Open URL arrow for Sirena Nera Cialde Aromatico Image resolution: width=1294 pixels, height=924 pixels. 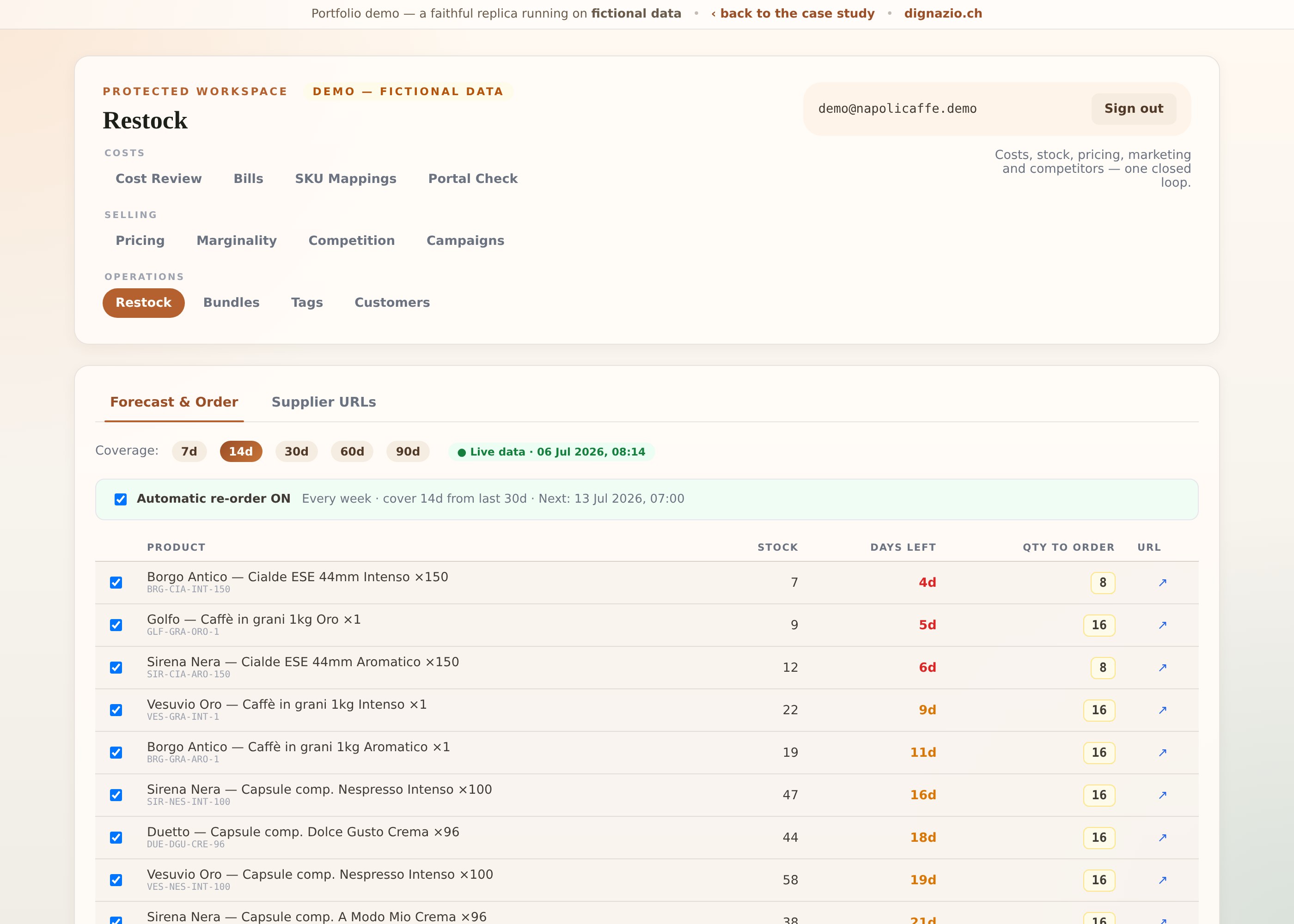click(1163, 668)
